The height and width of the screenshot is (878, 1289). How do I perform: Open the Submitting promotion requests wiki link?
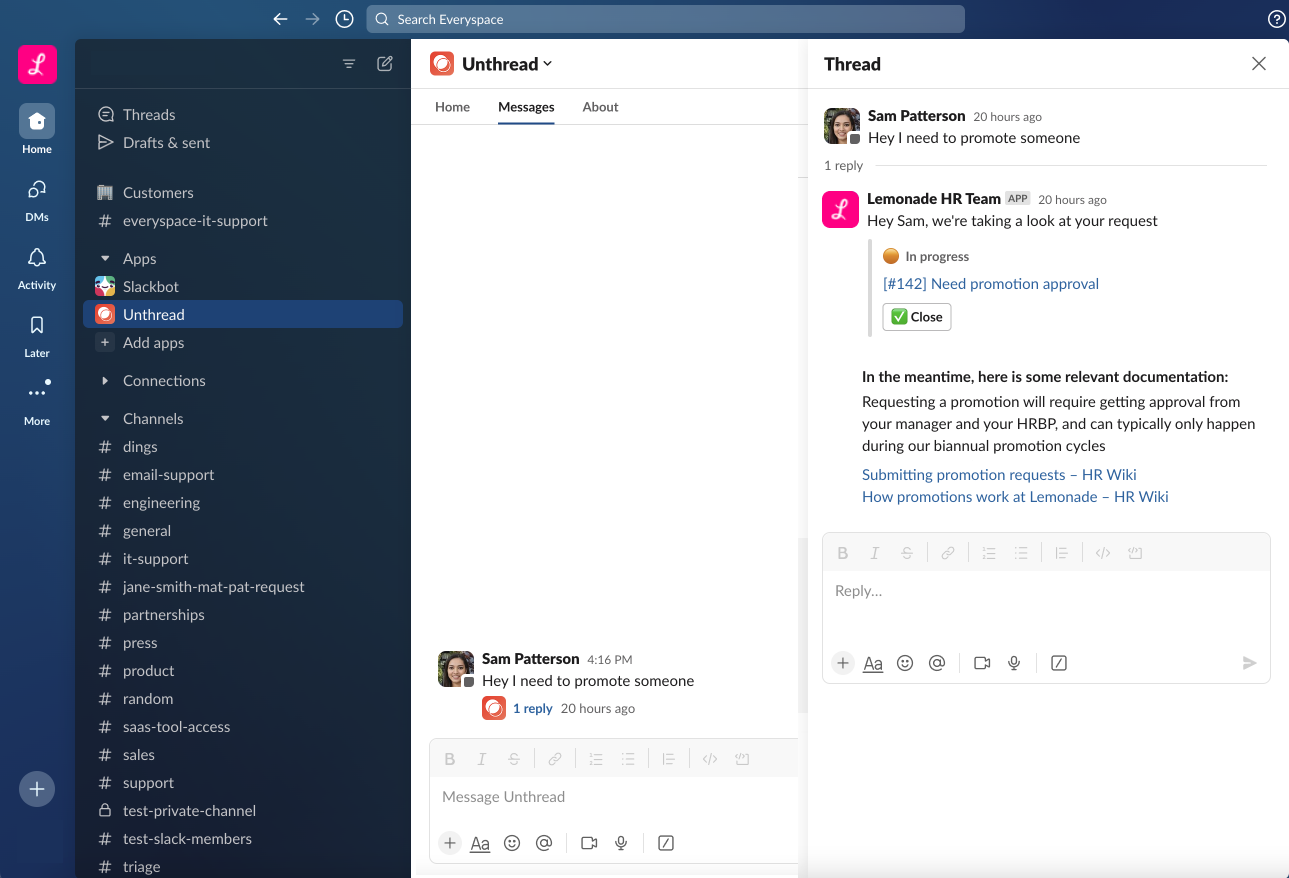(x=998, y=475)
